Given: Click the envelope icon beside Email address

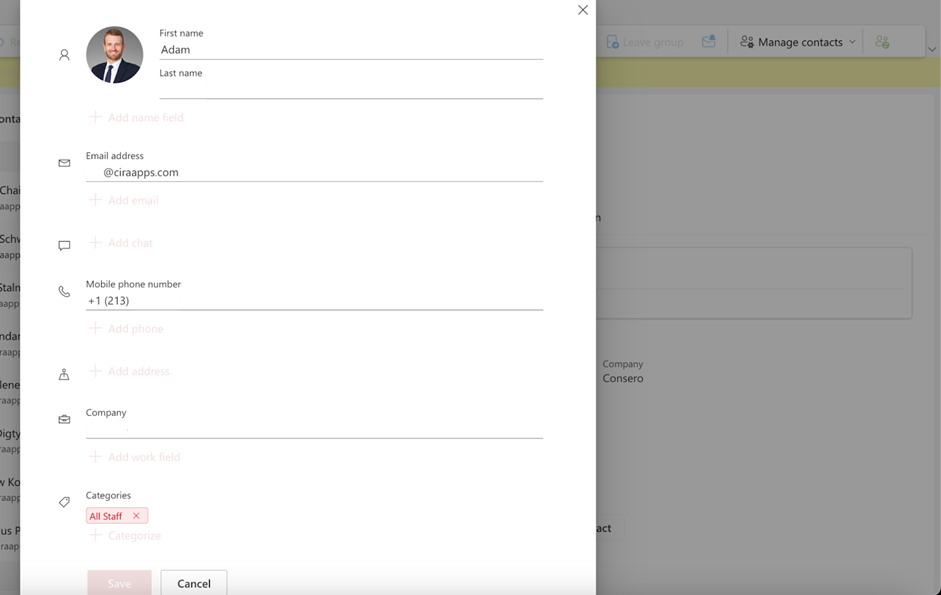Looking at the screenshot, I should point(64,163).
